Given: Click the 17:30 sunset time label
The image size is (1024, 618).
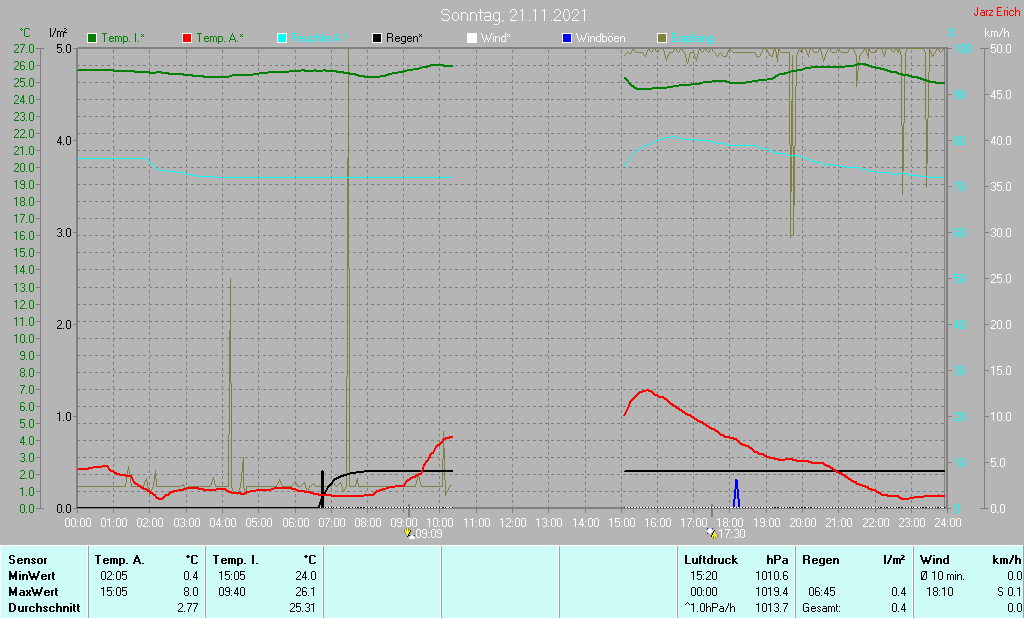Looking at the screenshot, I should [732, 534].
